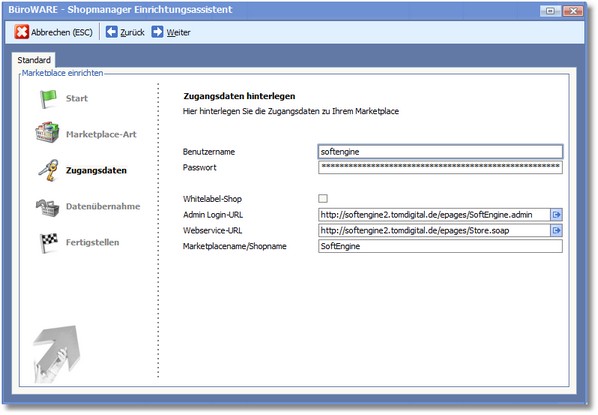Click the 'Whitelabel-Shop' label text
598x415 pixels.
(212, 199)
